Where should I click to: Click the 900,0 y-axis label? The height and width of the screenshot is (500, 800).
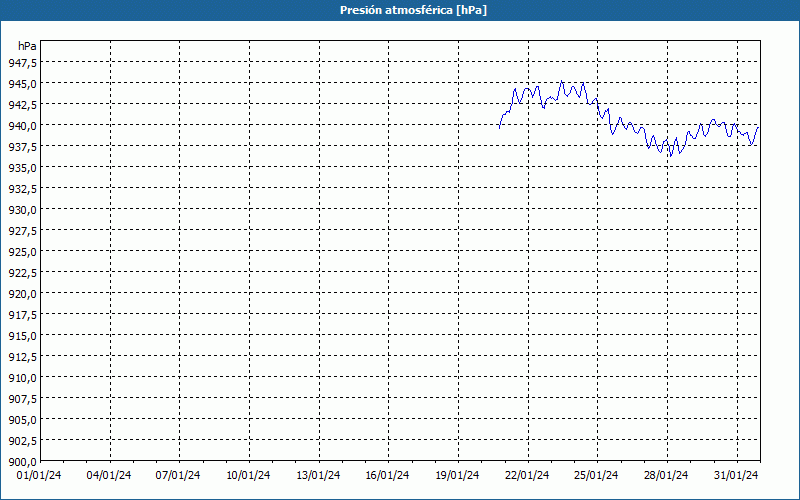click(x=22, y=462)
